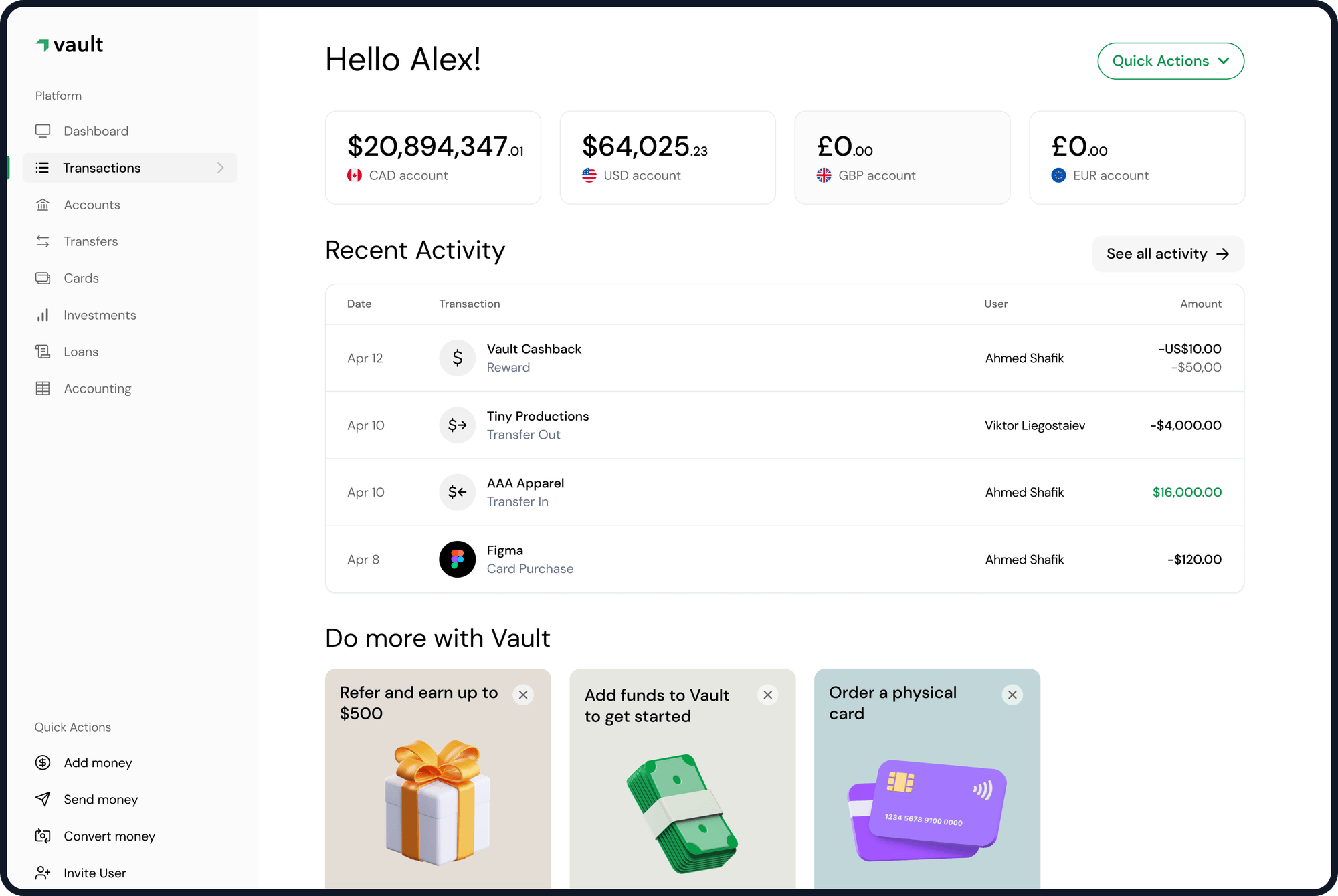Open the AAA Apparel Transfer In row

tap(784, 492)
